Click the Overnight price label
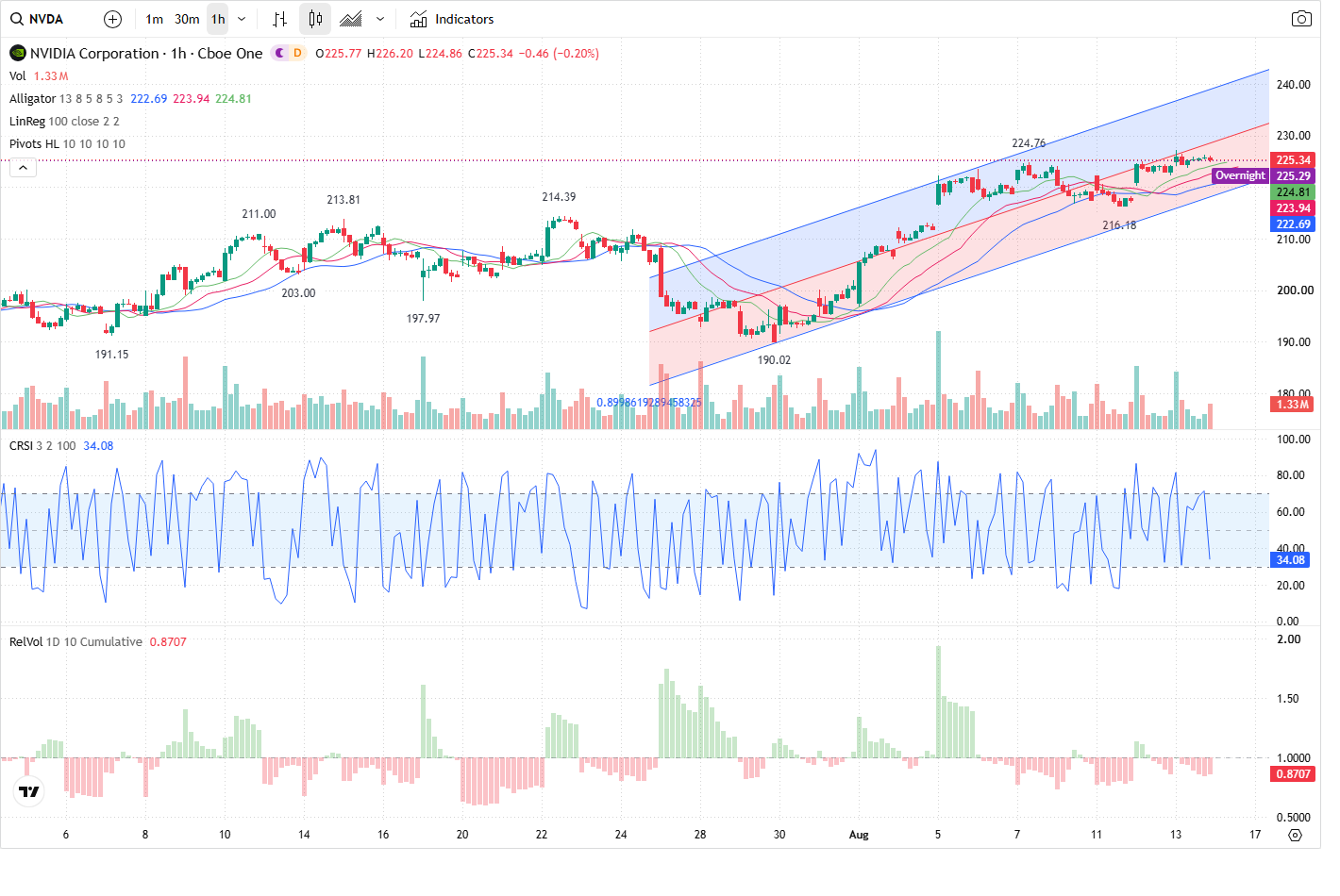 pos(1240,175)
